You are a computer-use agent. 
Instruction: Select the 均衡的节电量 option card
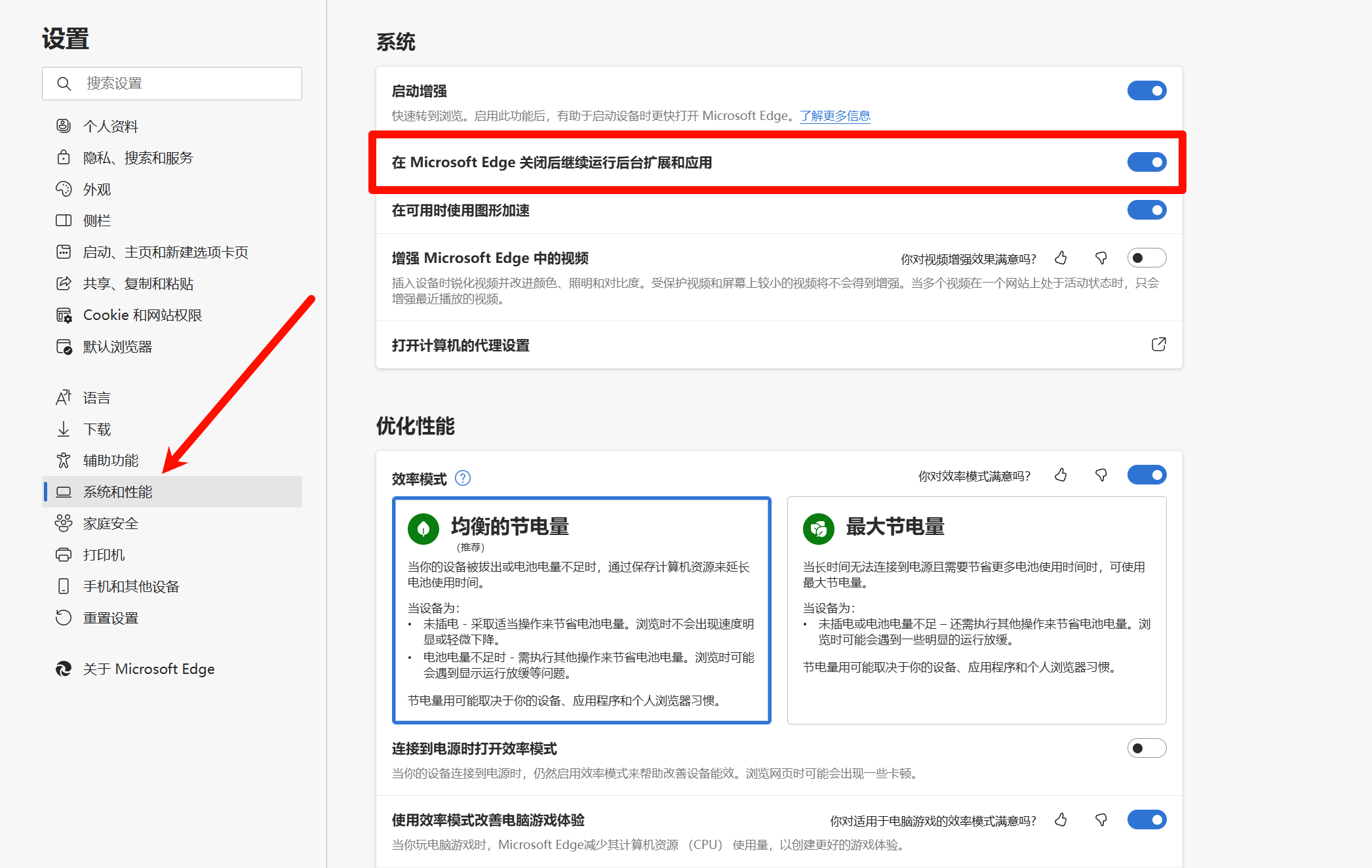(581, 610)
